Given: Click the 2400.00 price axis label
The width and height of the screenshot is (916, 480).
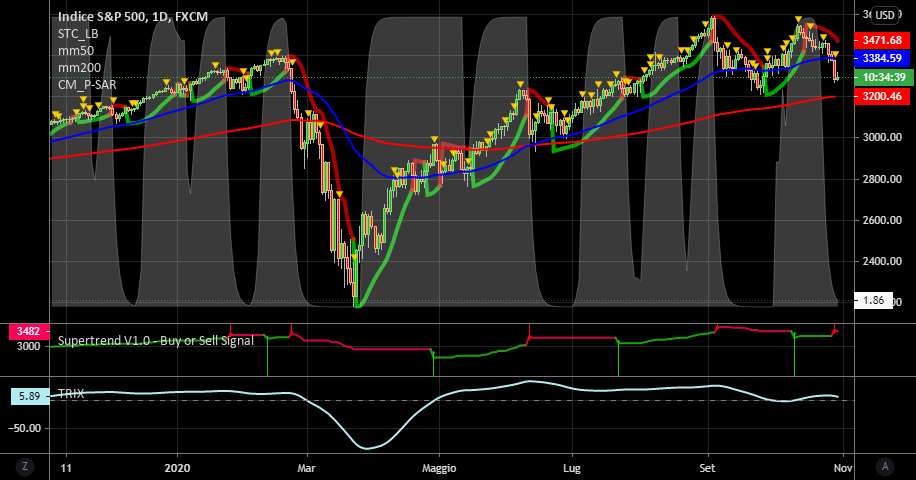Looking at the screenshot, I should click(882, 261).
